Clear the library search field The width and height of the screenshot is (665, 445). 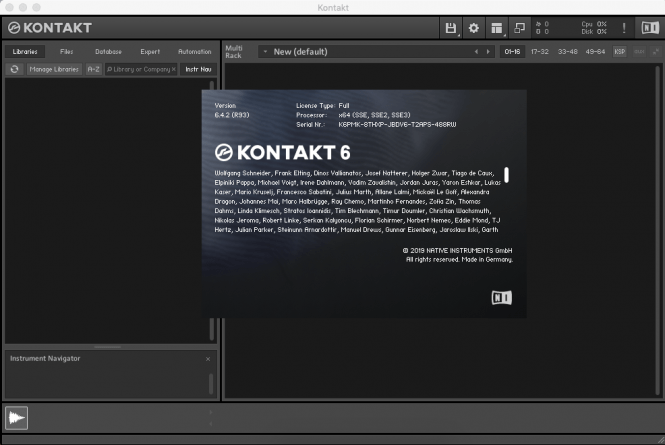click(x=173, y=69)
